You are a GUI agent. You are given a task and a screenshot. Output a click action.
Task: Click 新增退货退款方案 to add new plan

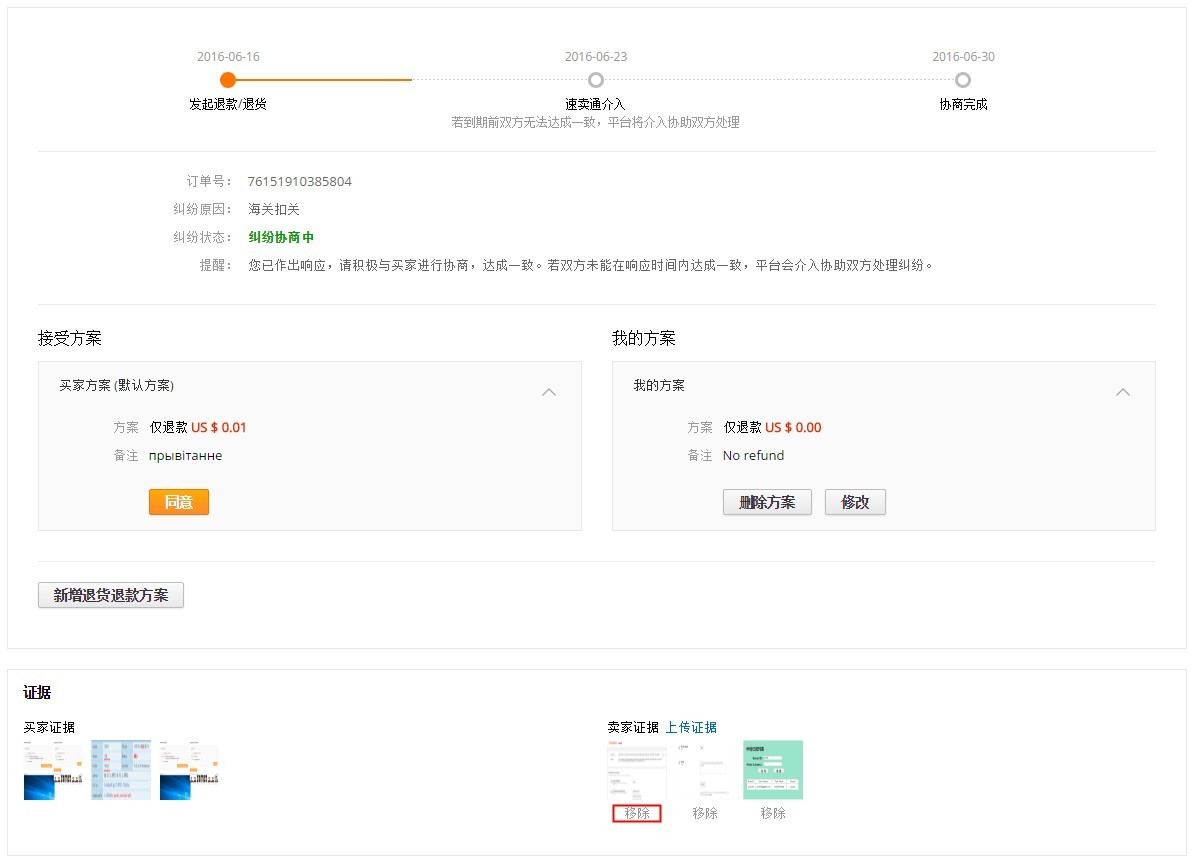pyautogui.click(x=110, y=594)
